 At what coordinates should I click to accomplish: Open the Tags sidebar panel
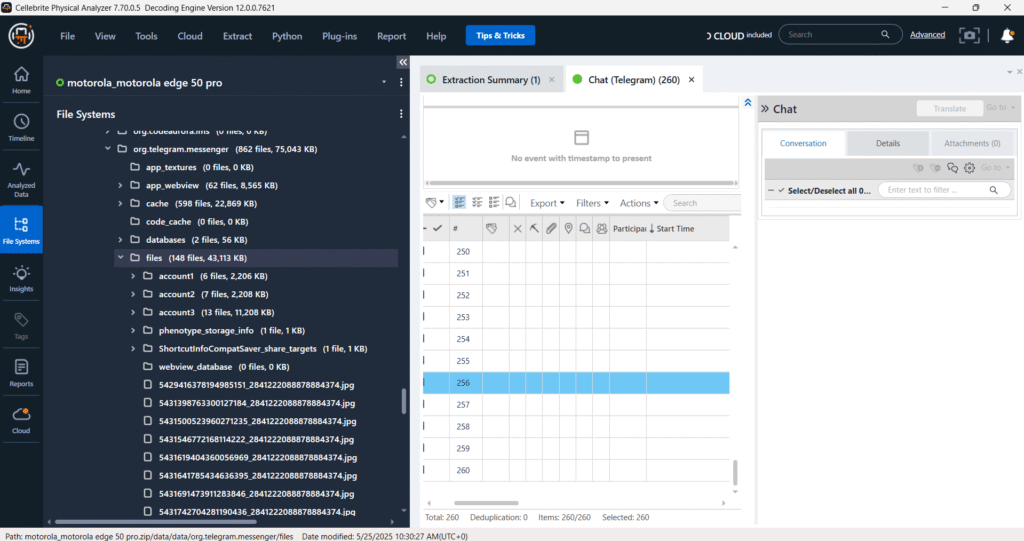tap(21, 325)
